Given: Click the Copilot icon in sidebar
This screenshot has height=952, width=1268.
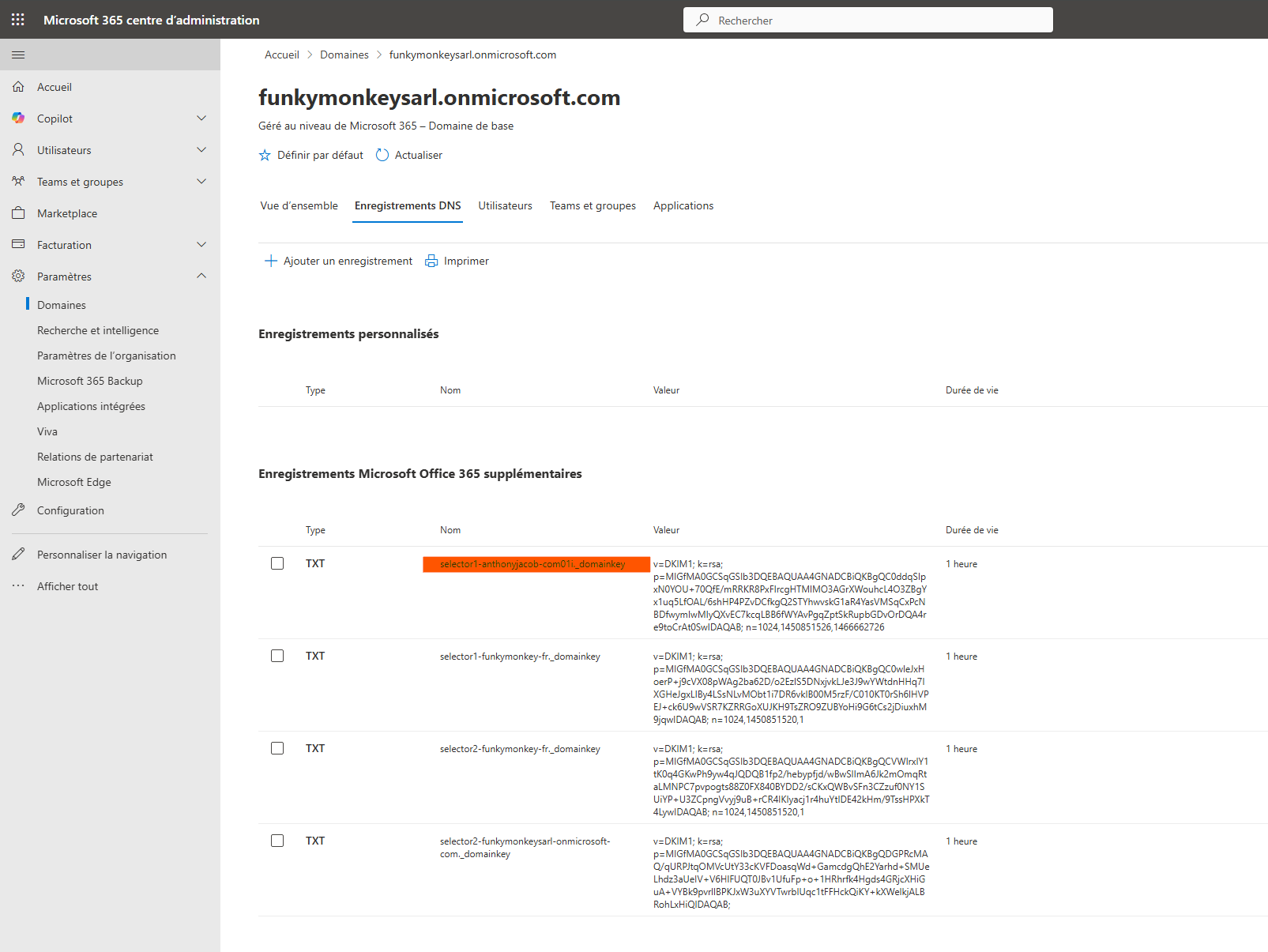Looking at the screenshot, I should coord(18,119).
